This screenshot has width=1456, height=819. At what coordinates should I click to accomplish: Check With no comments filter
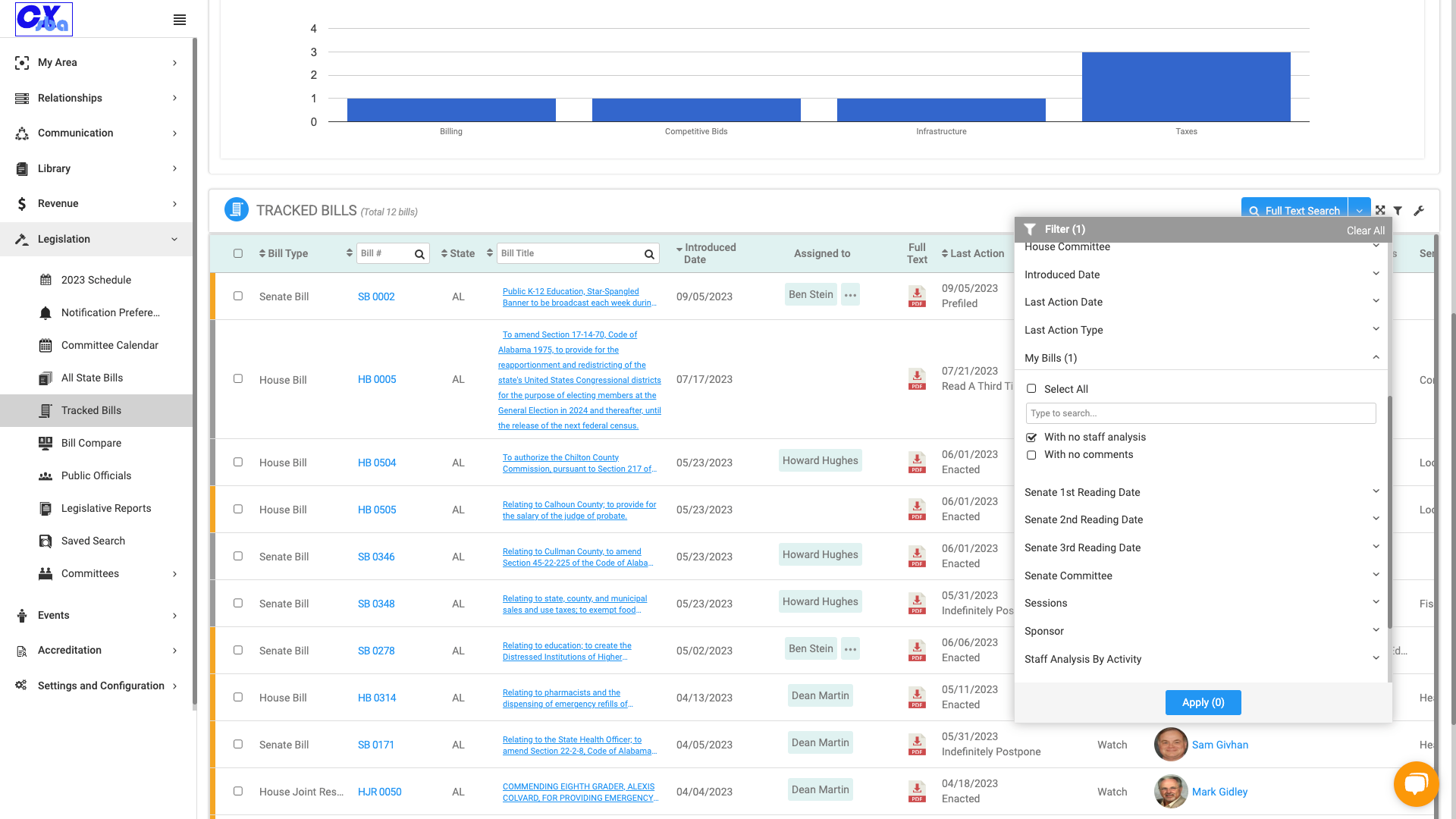pos(1031,455)
